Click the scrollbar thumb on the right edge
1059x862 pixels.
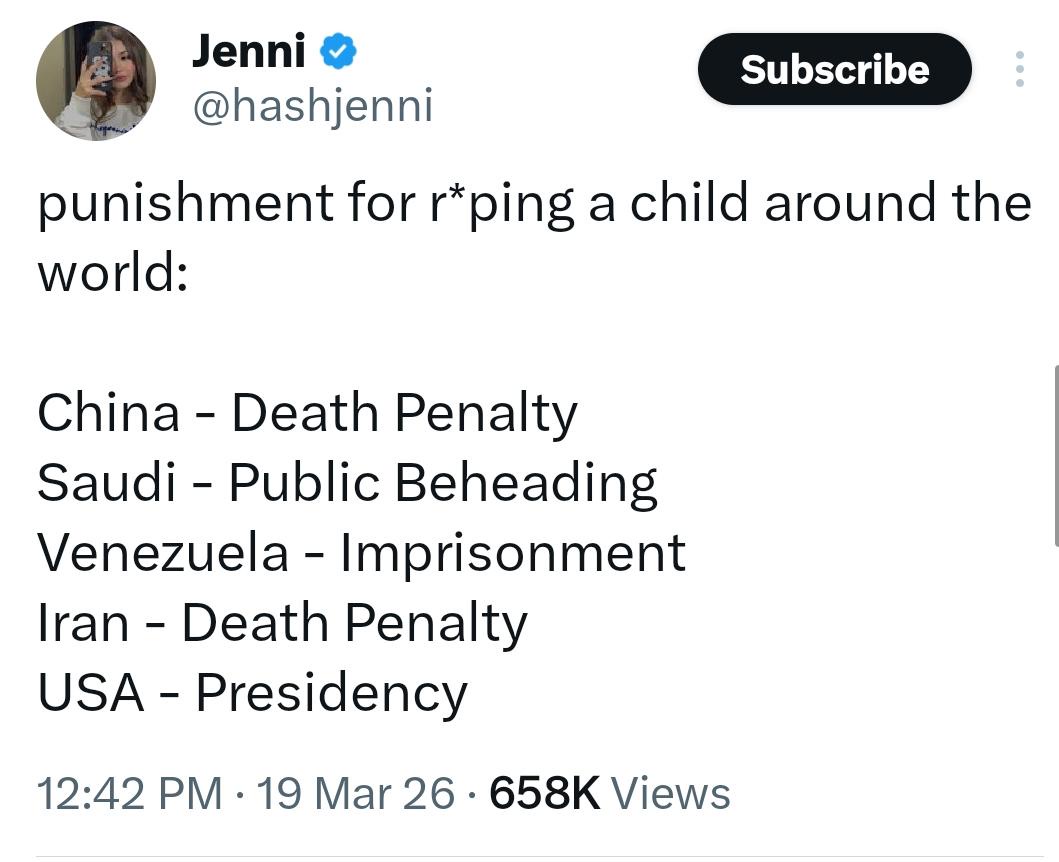tap(1056, 455)
